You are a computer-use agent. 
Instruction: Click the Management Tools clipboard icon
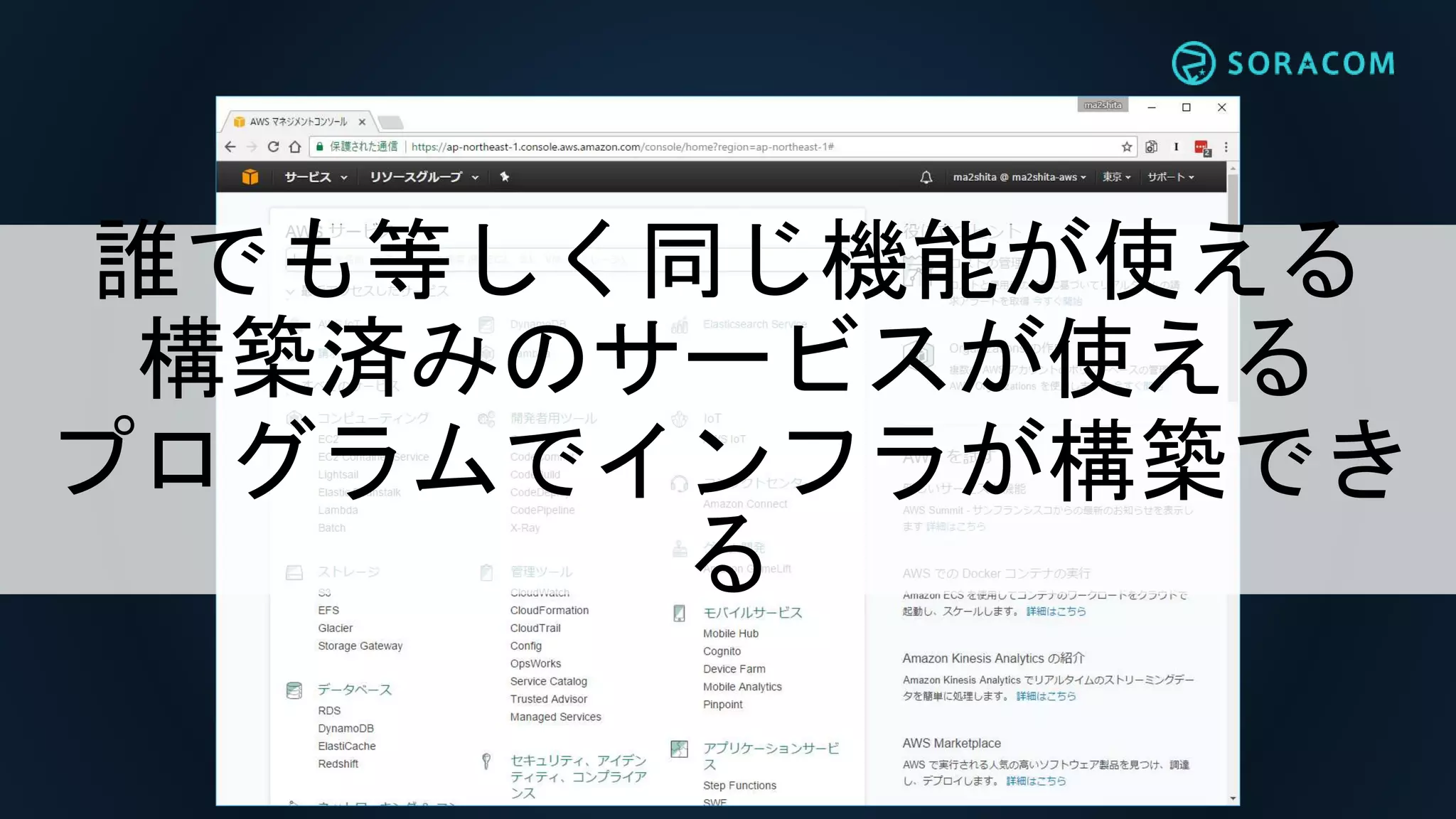[486, 572]
